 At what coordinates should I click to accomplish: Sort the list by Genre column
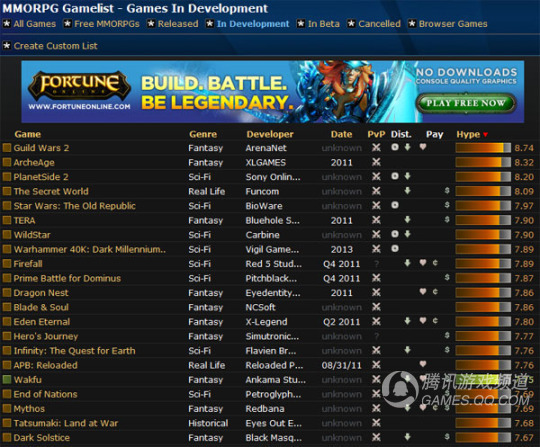click(x=203, y=134)
